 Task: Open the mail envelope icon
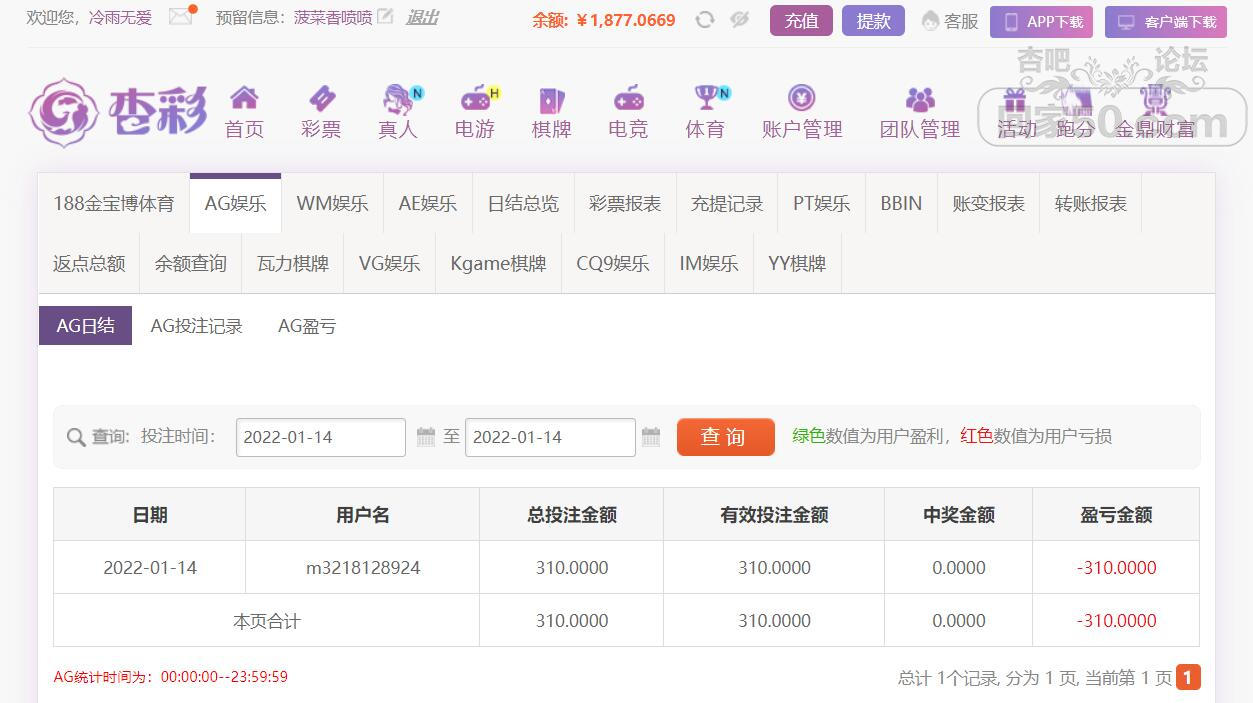click(x=181, y=17)
